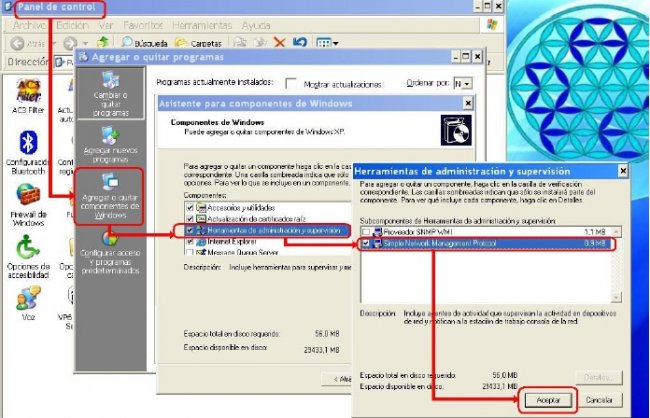Click the forward arrow in Panel de control toolbar
Viewport: 650px width, 418px height.
(x=70, y=43)
